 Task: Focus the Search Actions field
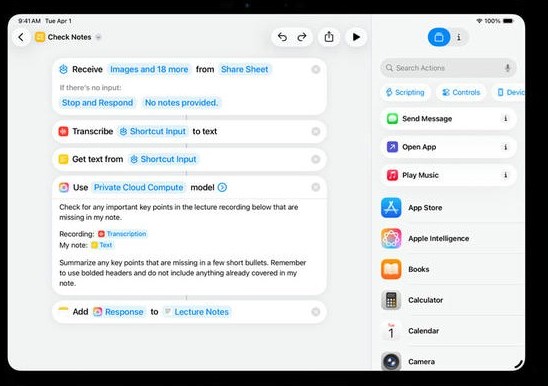448,68
